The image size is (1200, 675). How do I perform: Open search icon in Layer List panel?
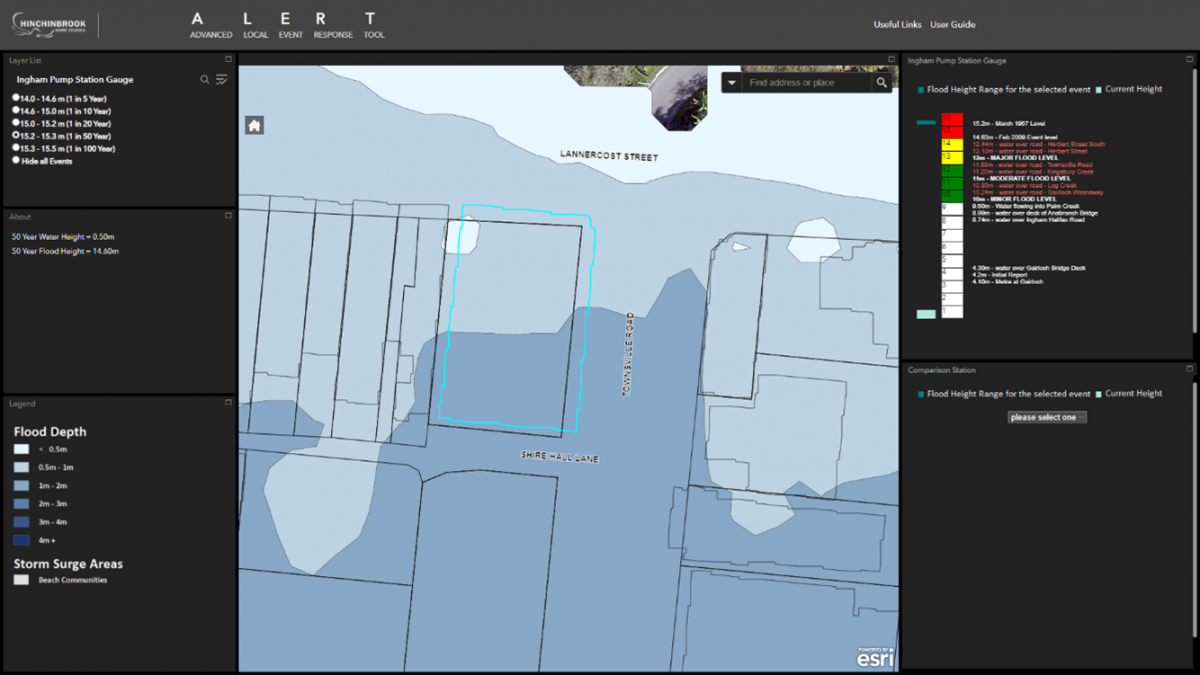coord(205,80)
